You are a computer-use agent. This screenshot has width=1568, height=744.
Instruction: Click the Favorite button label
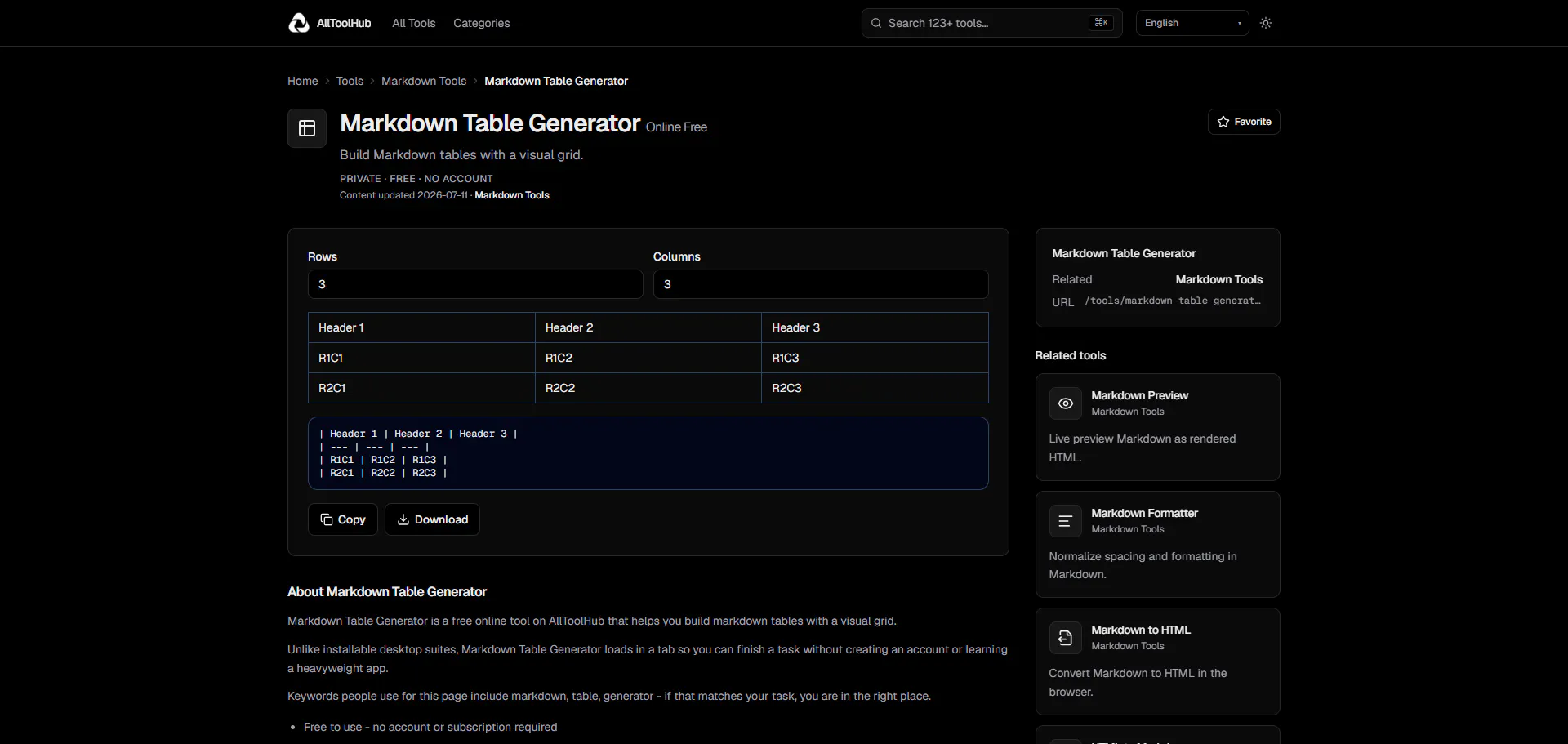(1253, 122)
